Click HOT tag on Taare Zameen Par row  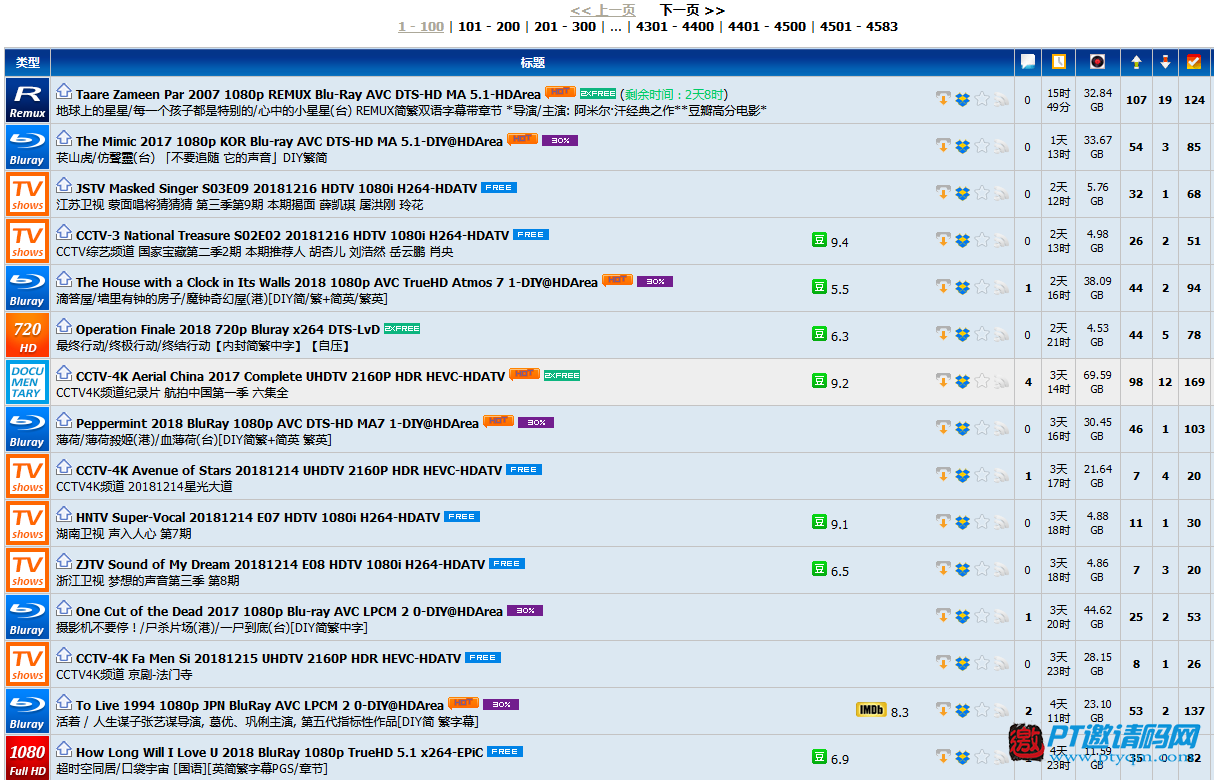pyautogui.click(x=560, y=92)
